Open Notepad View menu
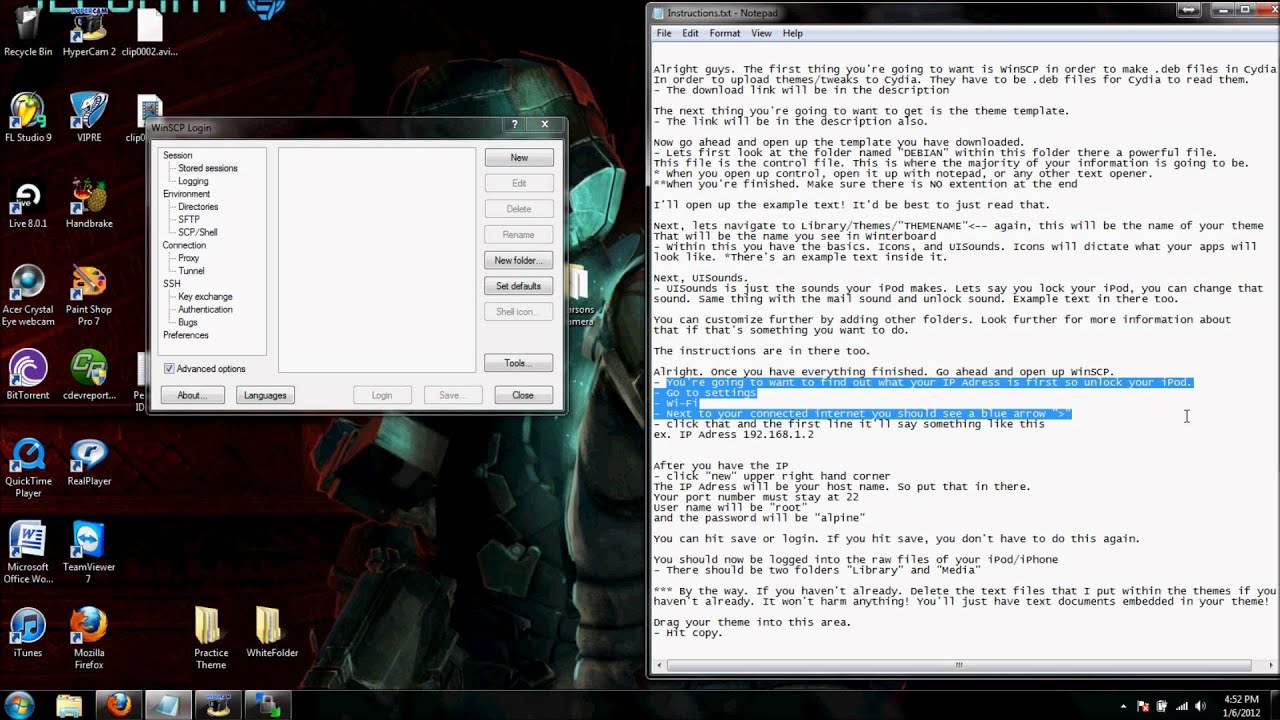The image size is (1280, 720). click(761, 33)
